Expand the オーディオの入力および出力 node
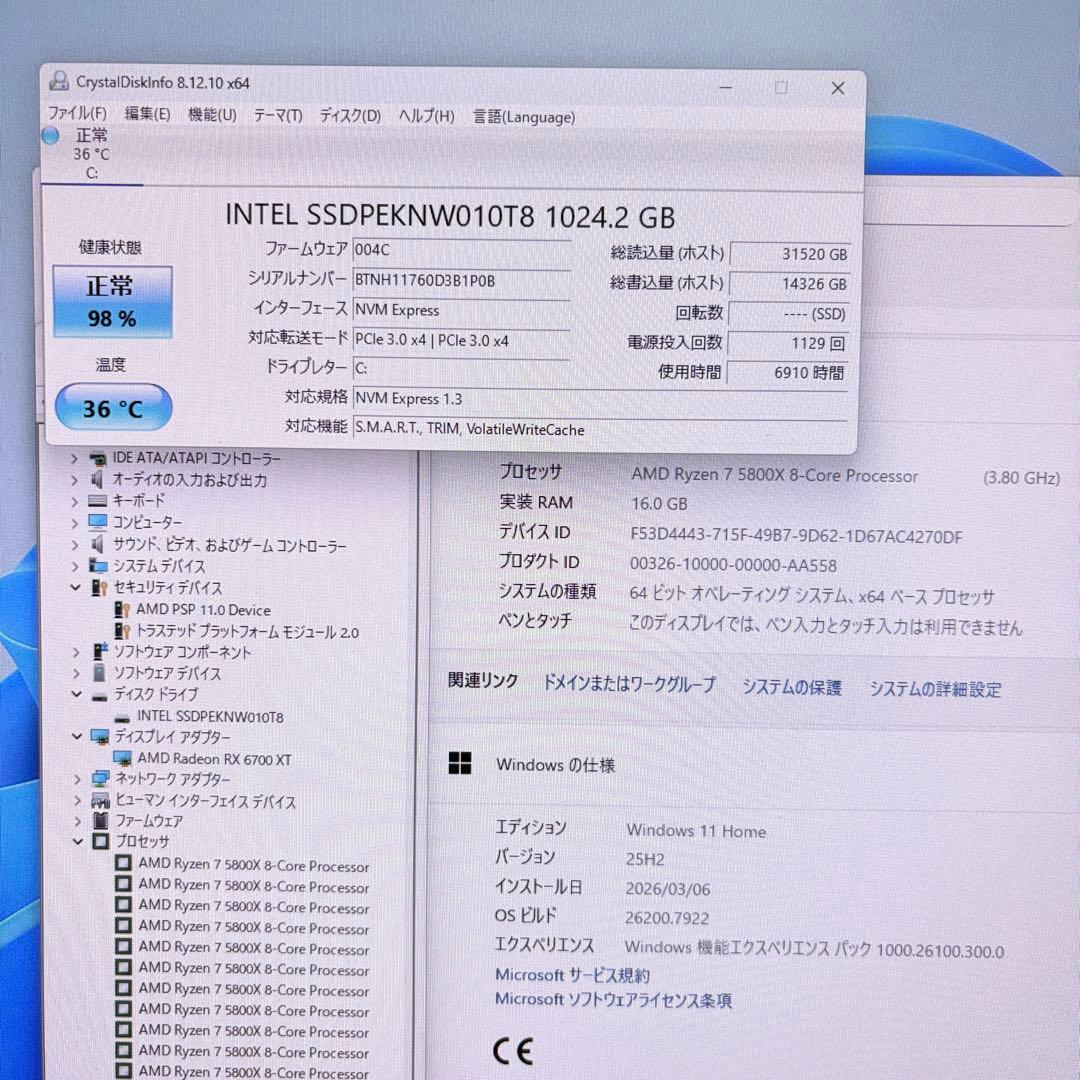The image size is (1080, 1080). click(74, 480)
